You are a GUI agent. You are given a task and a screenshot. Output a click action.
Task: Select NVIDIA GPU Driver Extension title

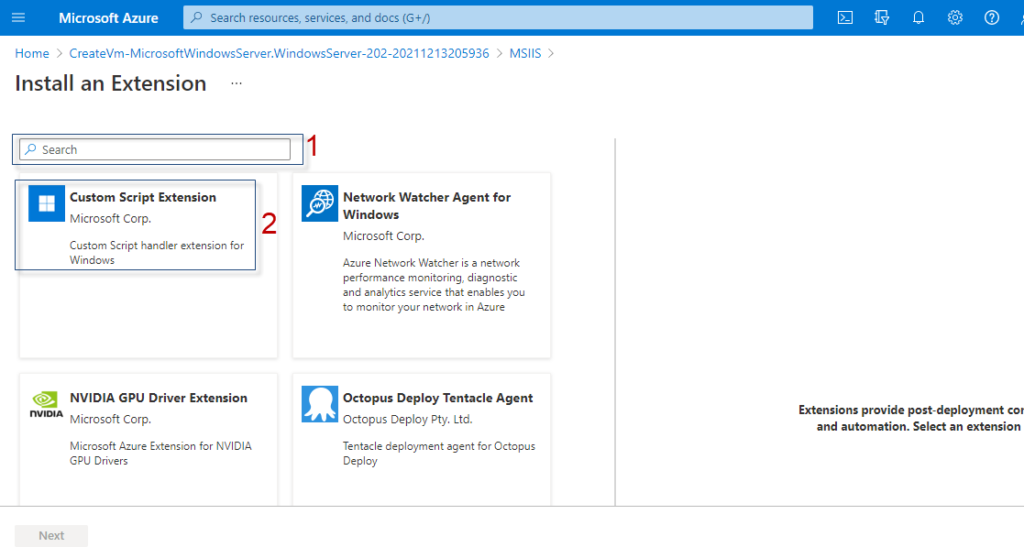pyautogui.click(x=159, y=398)
